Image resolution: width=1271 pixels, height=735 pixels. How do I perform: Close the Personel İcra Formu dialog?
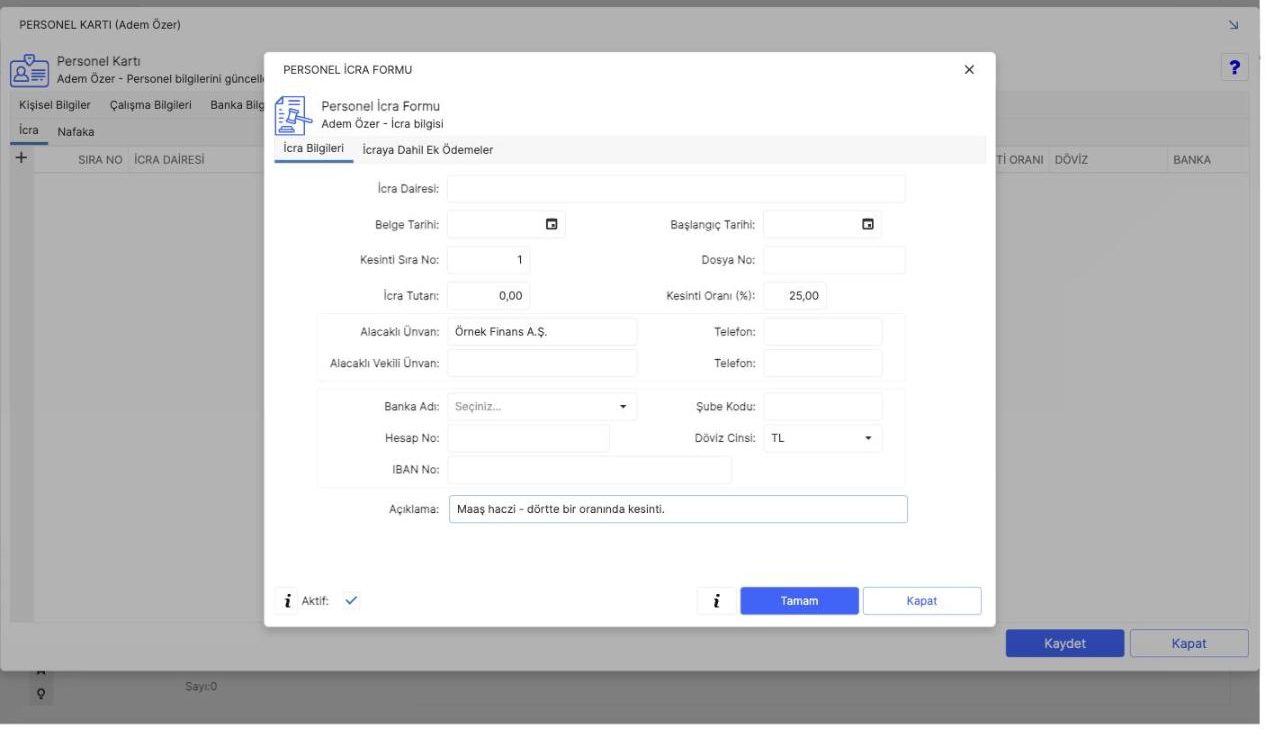[x=968, y=70]
